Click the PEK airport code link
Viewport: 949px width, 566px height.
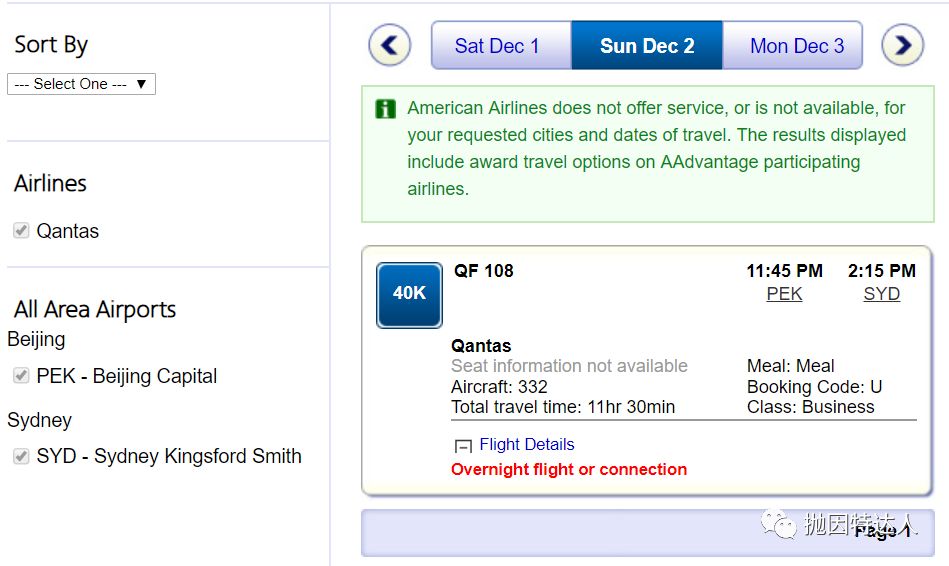[784, 294]
